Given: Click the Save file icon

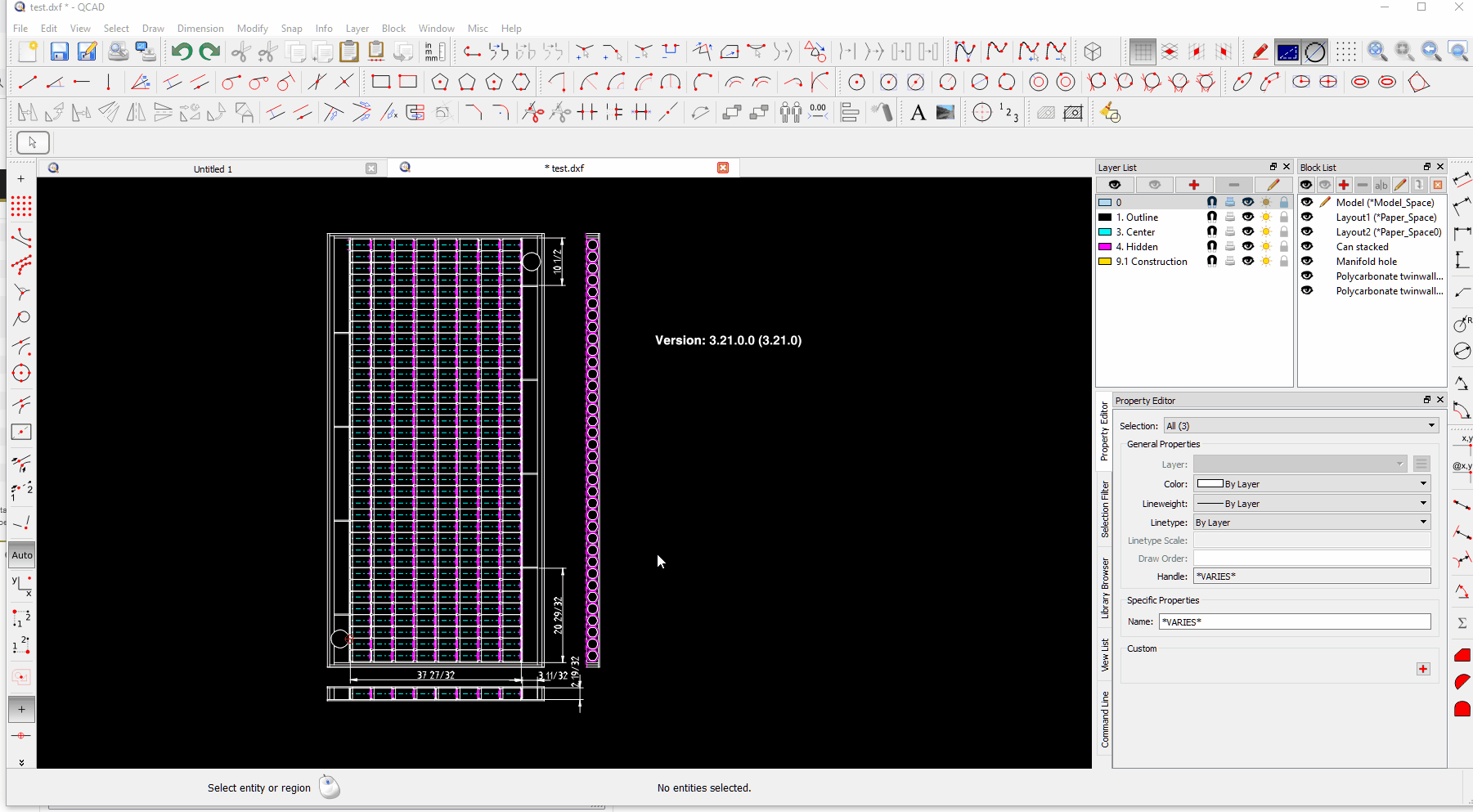Looking at the screenshot, I should click(59, 52).
